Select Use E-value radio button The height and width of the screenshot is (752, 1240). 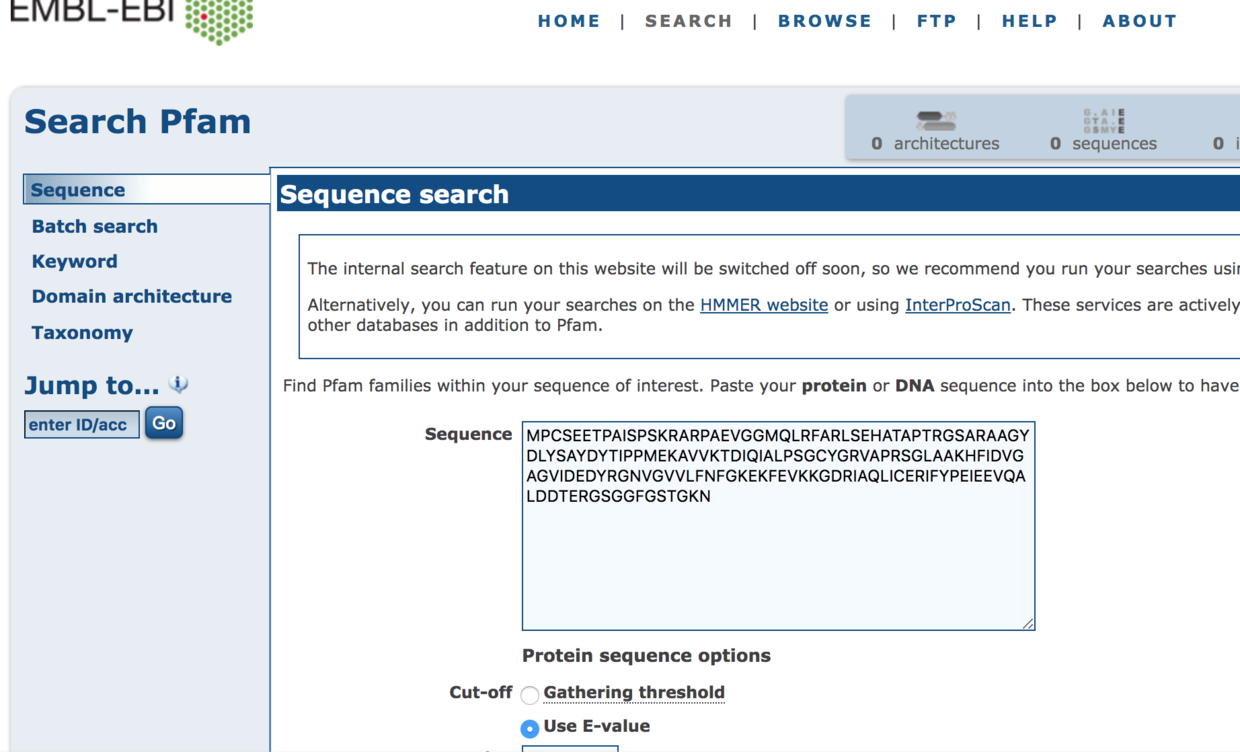point(530,729)
